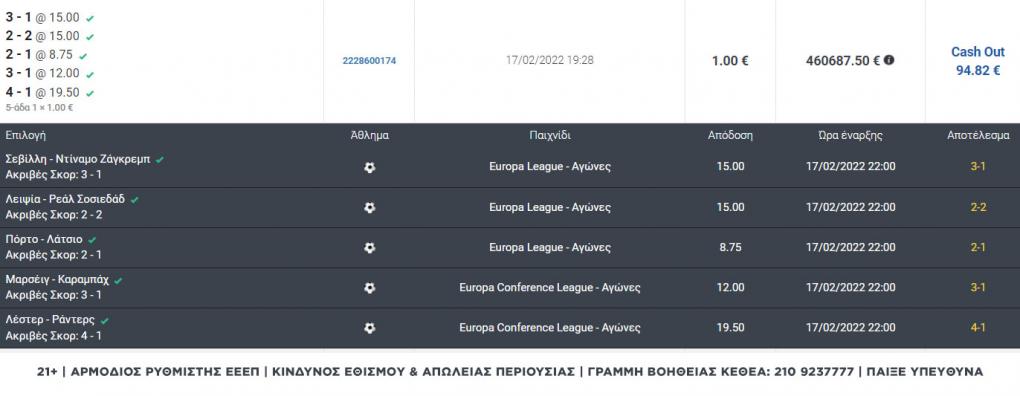Viewport: 1020px width, 396px height.
Task: Click soccer ball icon in Μαρσέιγ row
Action: pyautogui.click(x=369, y=288)
